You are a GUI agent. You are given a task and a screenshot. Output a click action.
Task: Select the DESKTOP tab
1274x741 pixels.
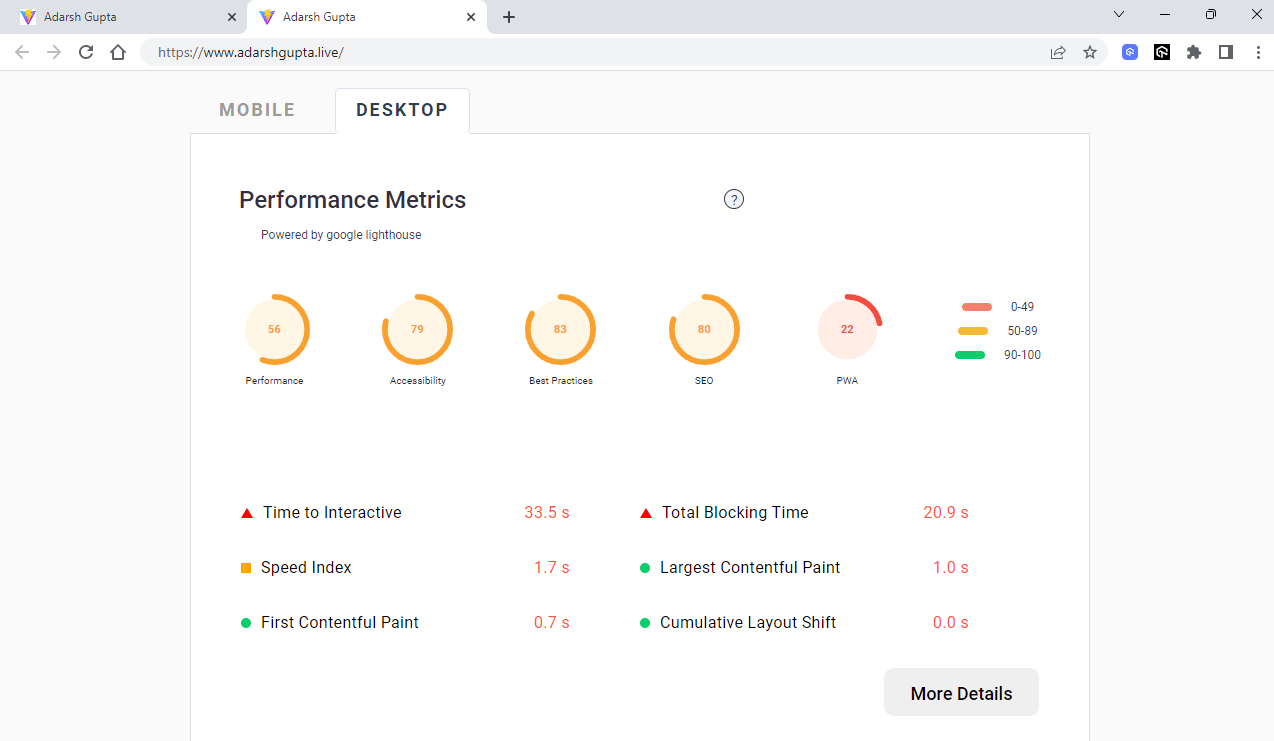click(x=402, y=109)
